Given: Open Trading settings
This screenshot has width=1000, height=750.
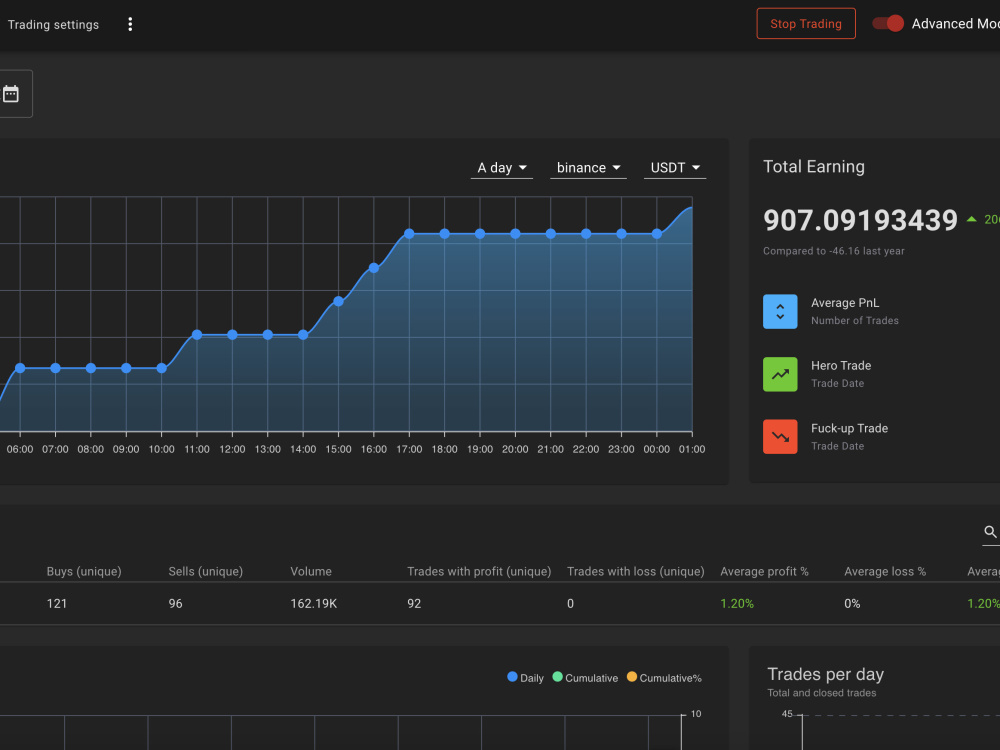Looking at the screenshot, I should 54,25.
